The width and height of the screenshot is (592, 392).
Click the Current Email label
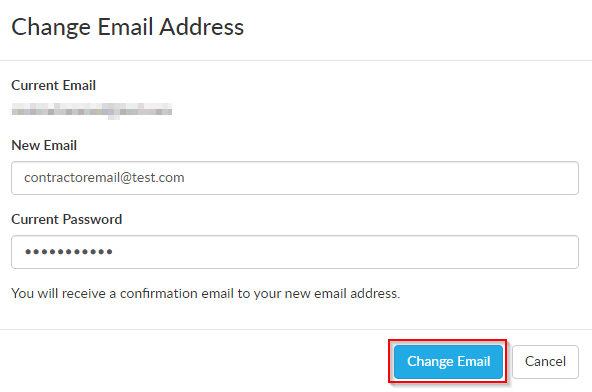[x=54, y=85]
